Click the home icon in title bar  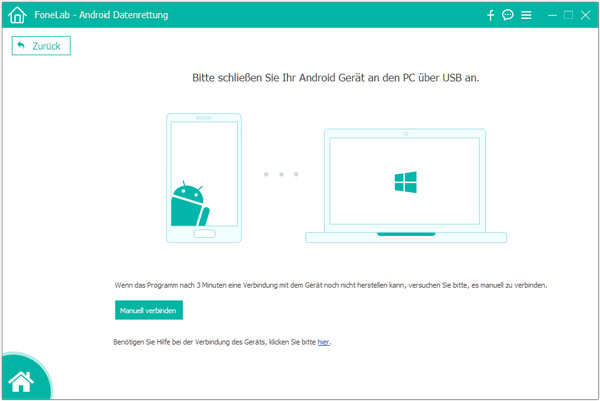(17, 15)
